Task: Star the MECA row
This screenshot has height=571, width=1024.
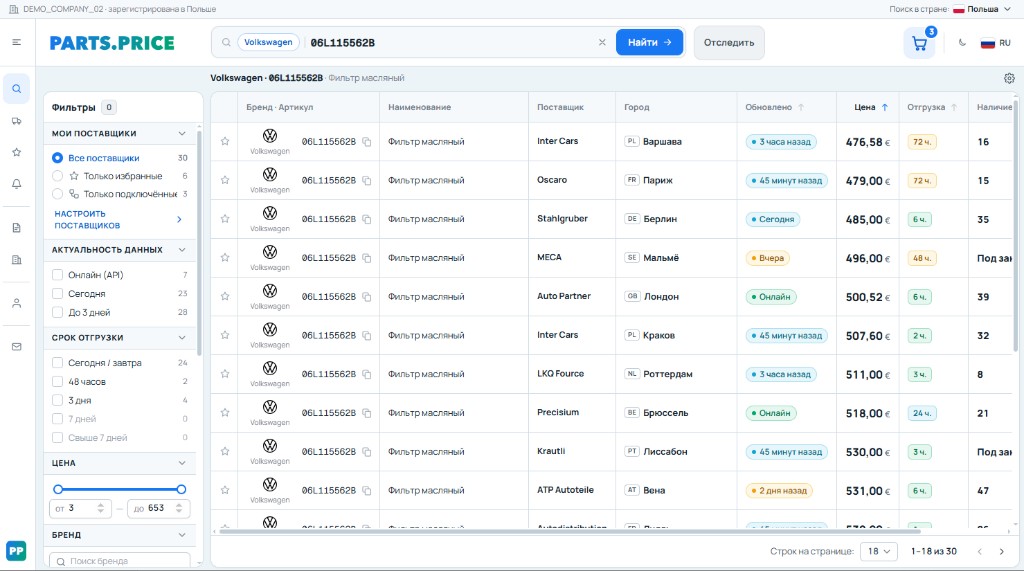Action: pos(225,257)
